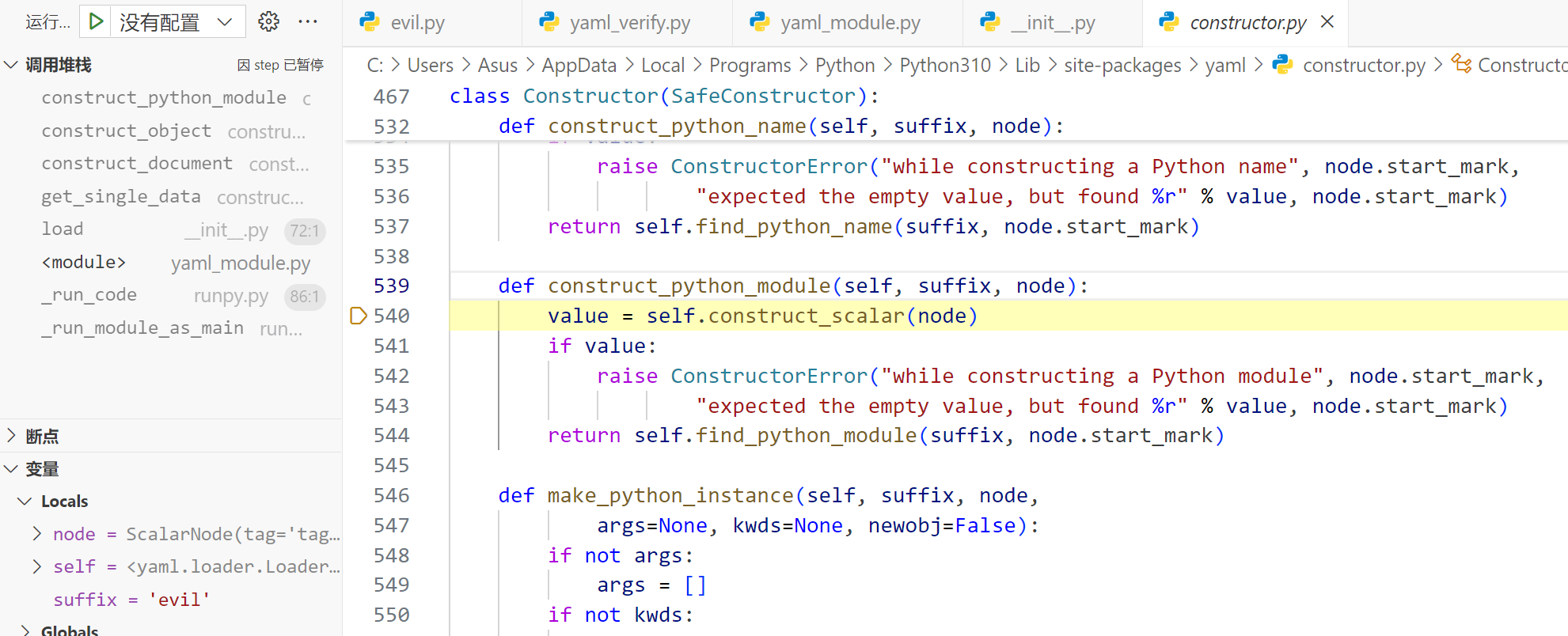The height and width of the screenshot is (636, 1568).
Task: Click the highlighted construct_scalar line 540
Action: click(1008, 316)
